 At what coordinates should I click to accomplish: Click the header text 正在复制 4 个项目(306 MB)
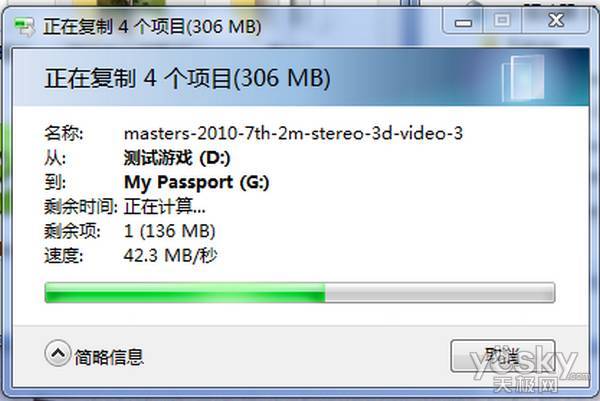coord(188,78)
